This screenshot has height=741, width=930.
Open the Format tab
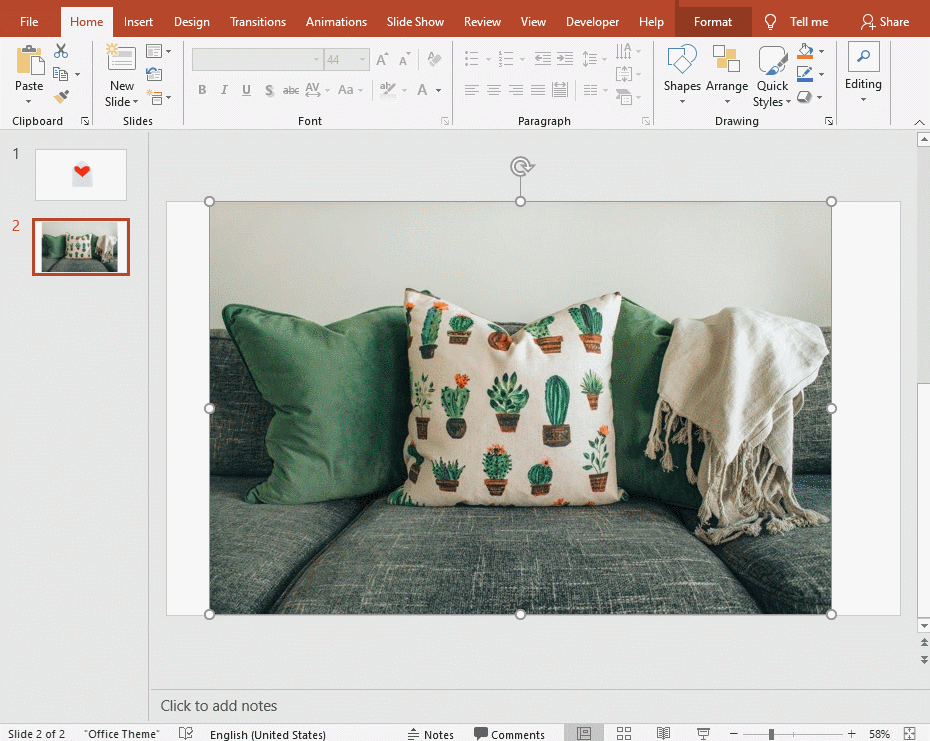pyautogui.click(x=712, y=21)
